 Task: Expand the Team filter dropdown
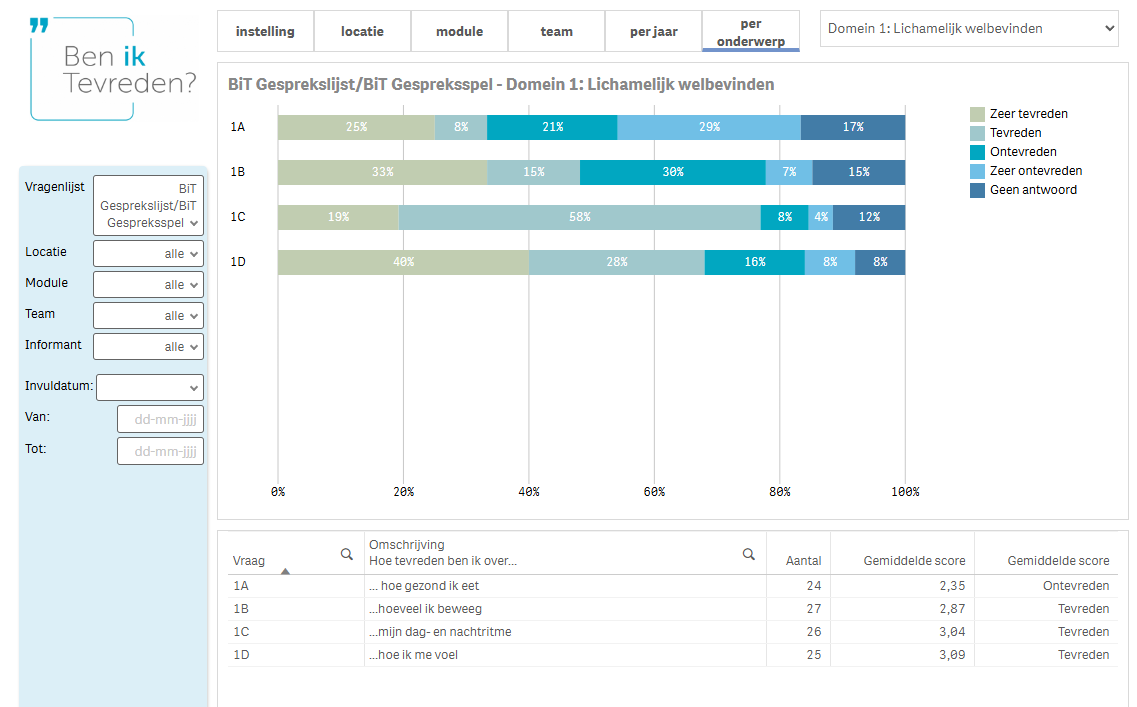coord(148,316)
